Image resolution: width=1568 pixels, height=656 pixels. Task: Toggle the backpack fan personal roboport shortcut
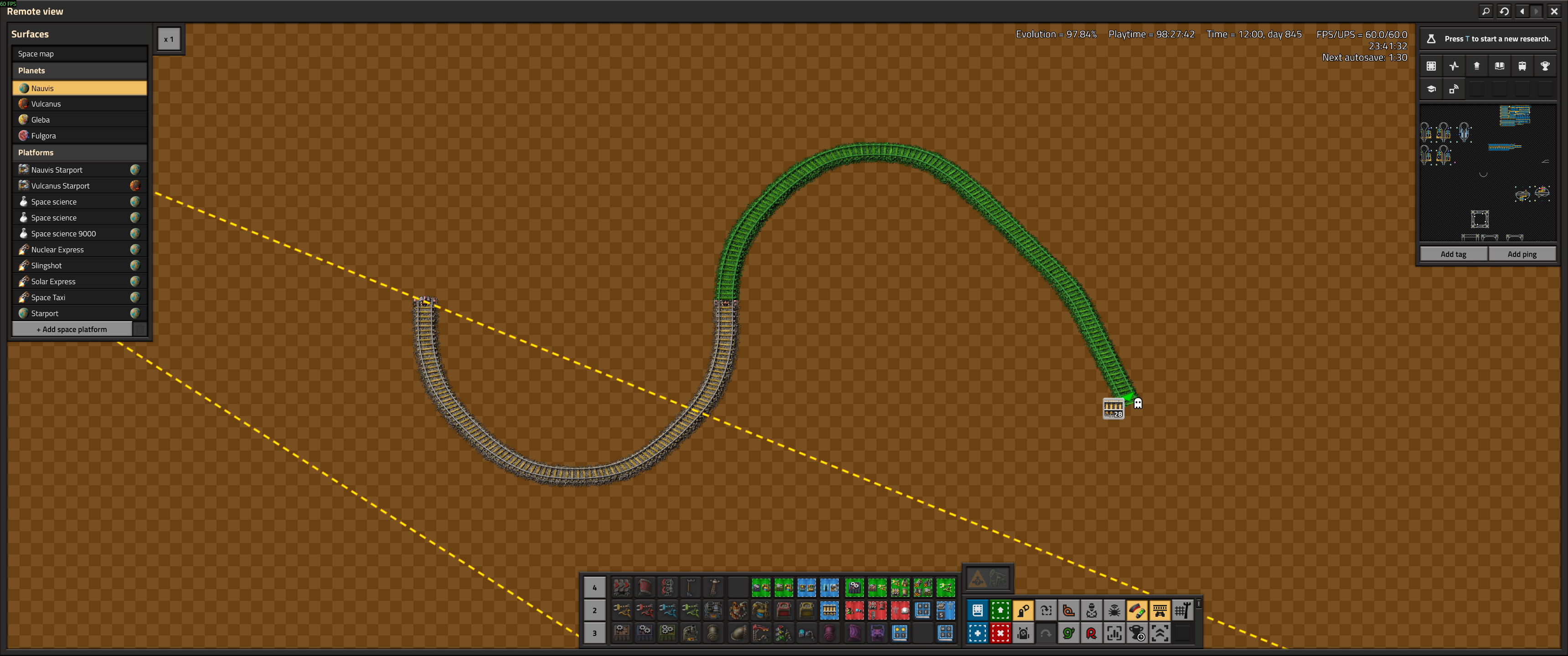[x=1023, y=633]
